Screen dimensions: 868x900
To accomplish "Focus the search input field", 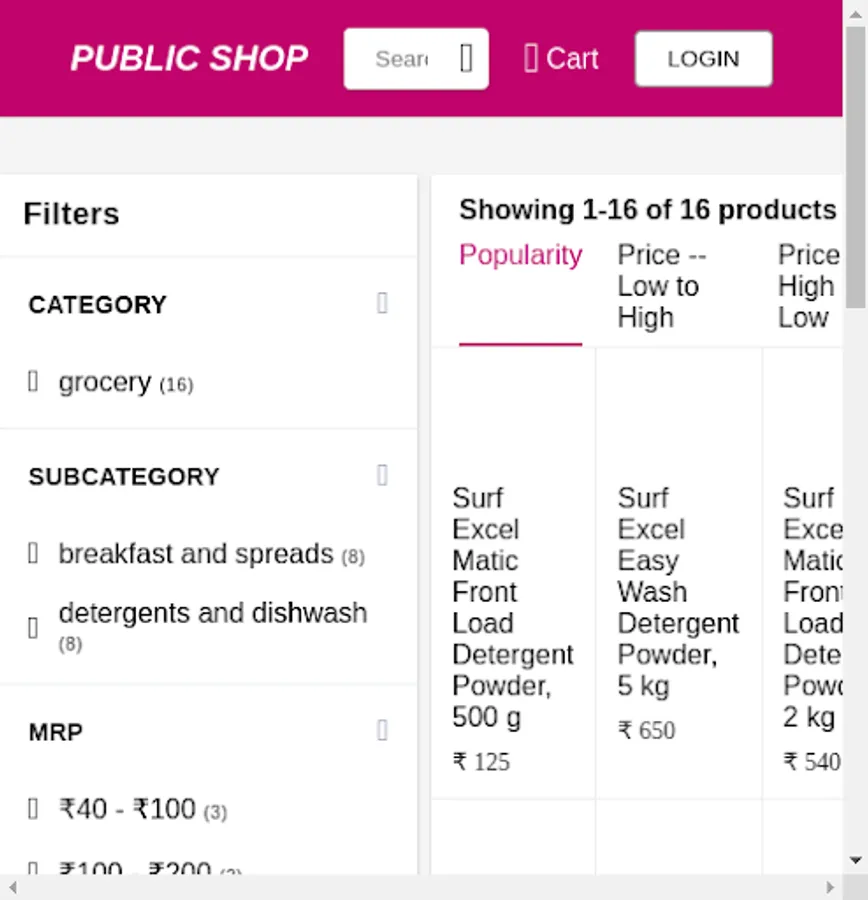I will click(402, 59).
